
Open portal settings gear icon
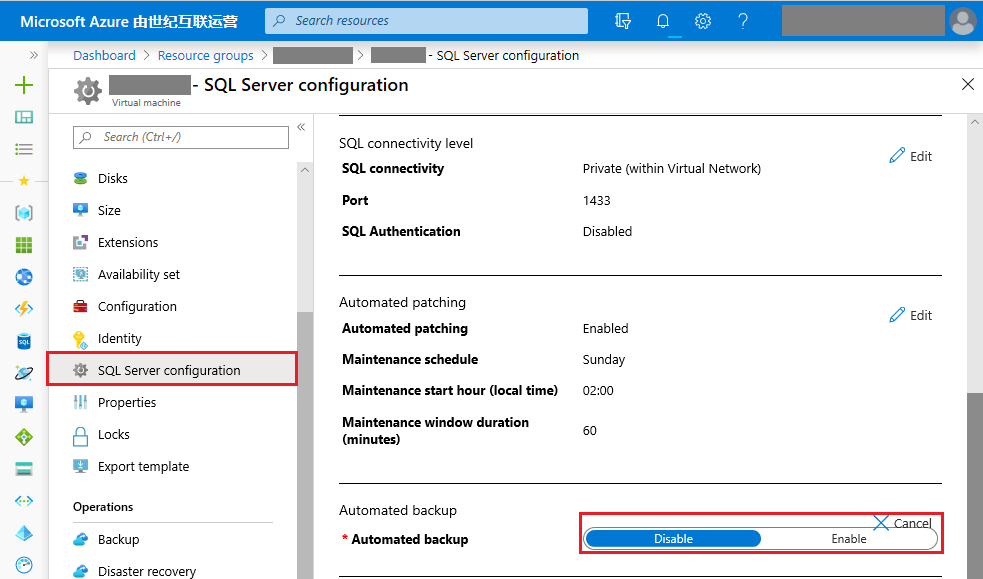[x=703, y=20]
